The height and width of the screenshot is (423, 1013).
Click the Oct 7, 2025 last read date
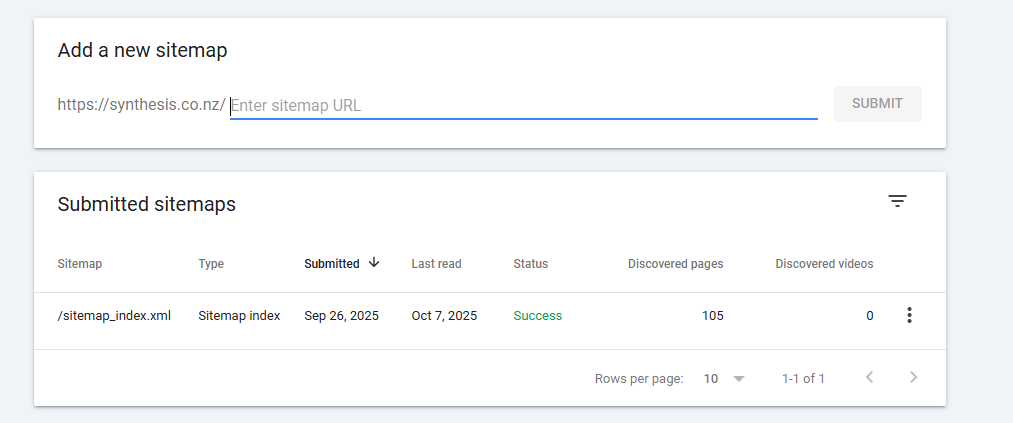(x=444, y=316)
